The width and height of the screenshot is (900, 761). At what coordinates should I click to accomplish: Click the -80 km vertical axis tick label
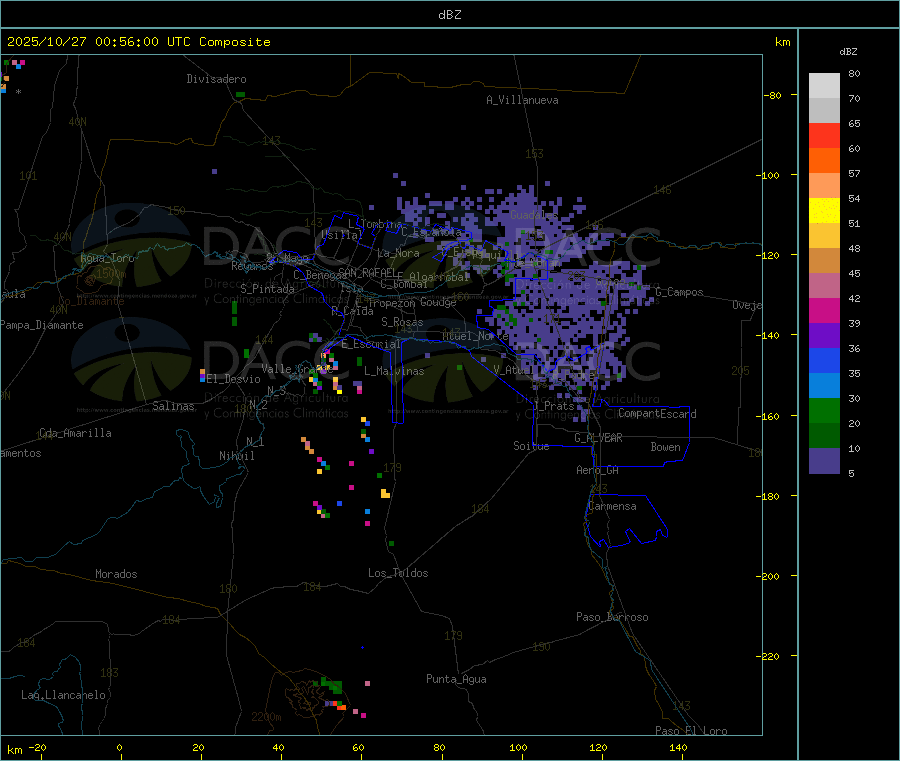[x=773, y=95]
